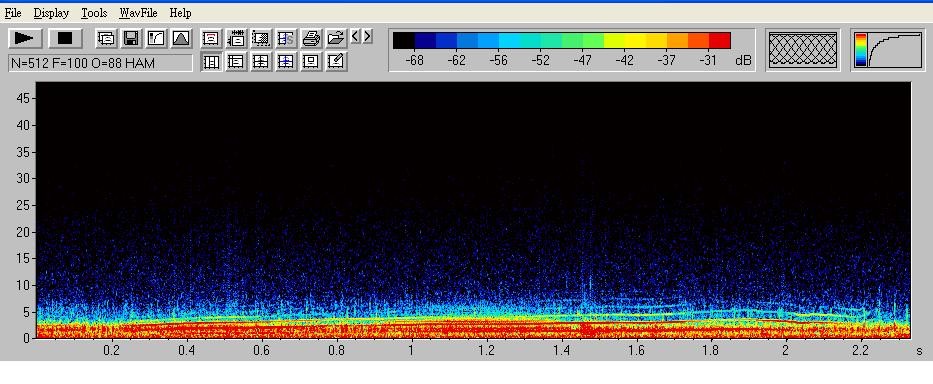
Task: Select the bell-shaped window function icon
Action: pyautogui.click(x=181, y=39)
